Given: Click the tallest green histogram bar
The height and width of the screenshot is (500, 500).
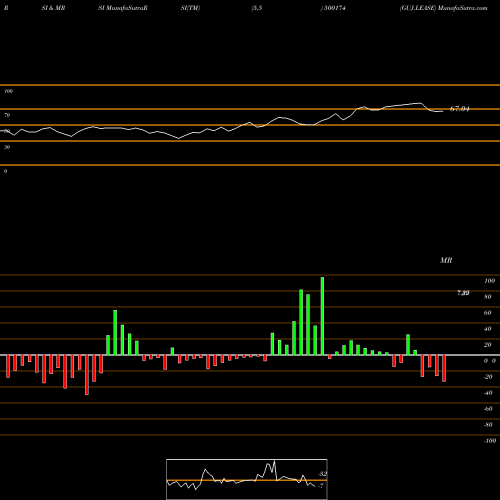Looking at the screenshot, I should pyautogui.click(x=322, y=316).
